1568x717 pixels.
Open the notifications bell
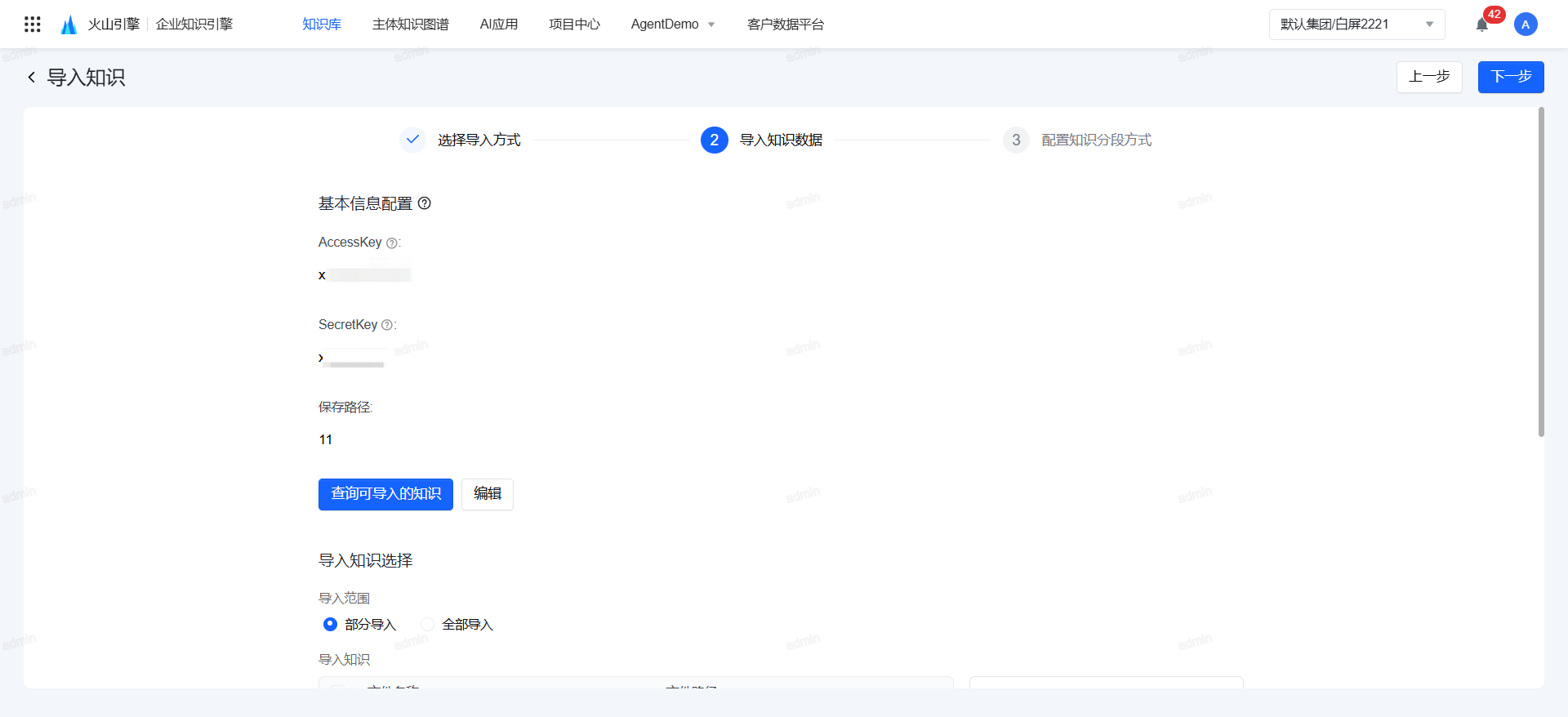(1482, 24)
